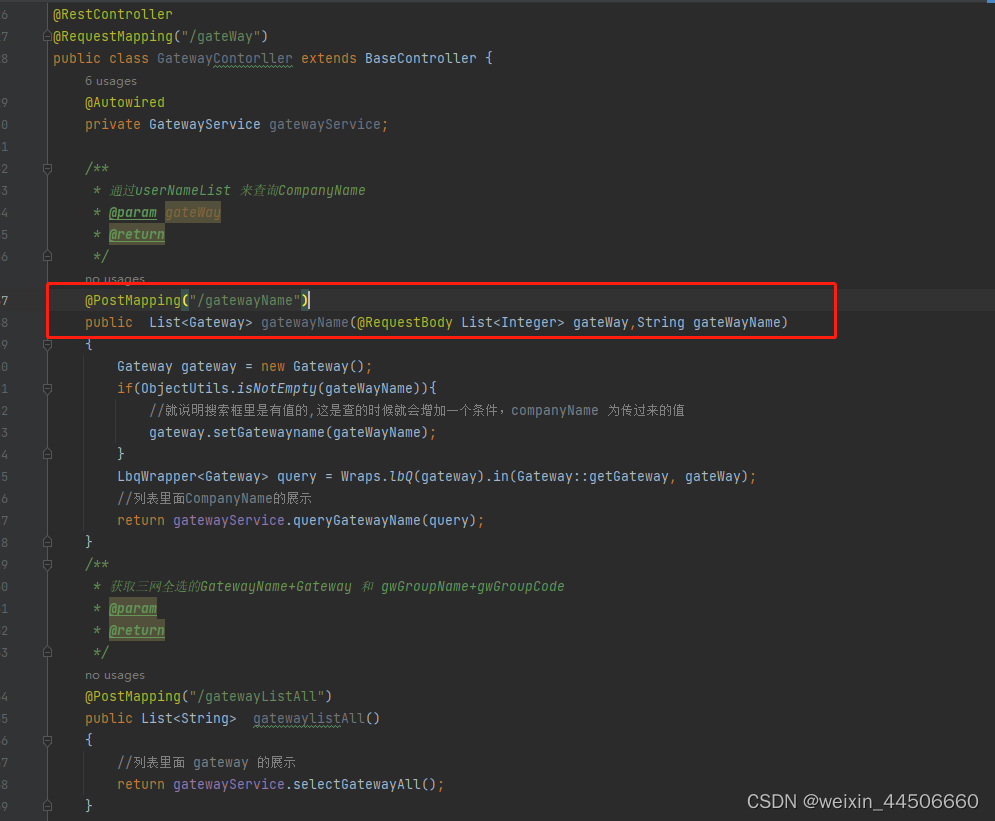This screenshot has height=821, width=995.
Task: Fold the if(ObjectUtils.isNotEmpty) block
Action: pos(47,388)
